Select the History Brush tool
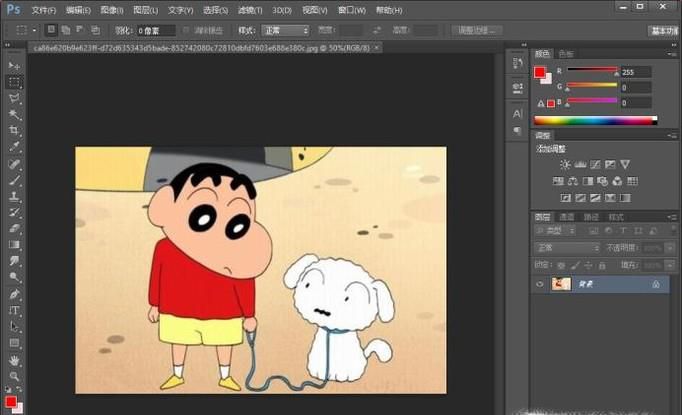The image size is (682, 415). tap(14, 212)
